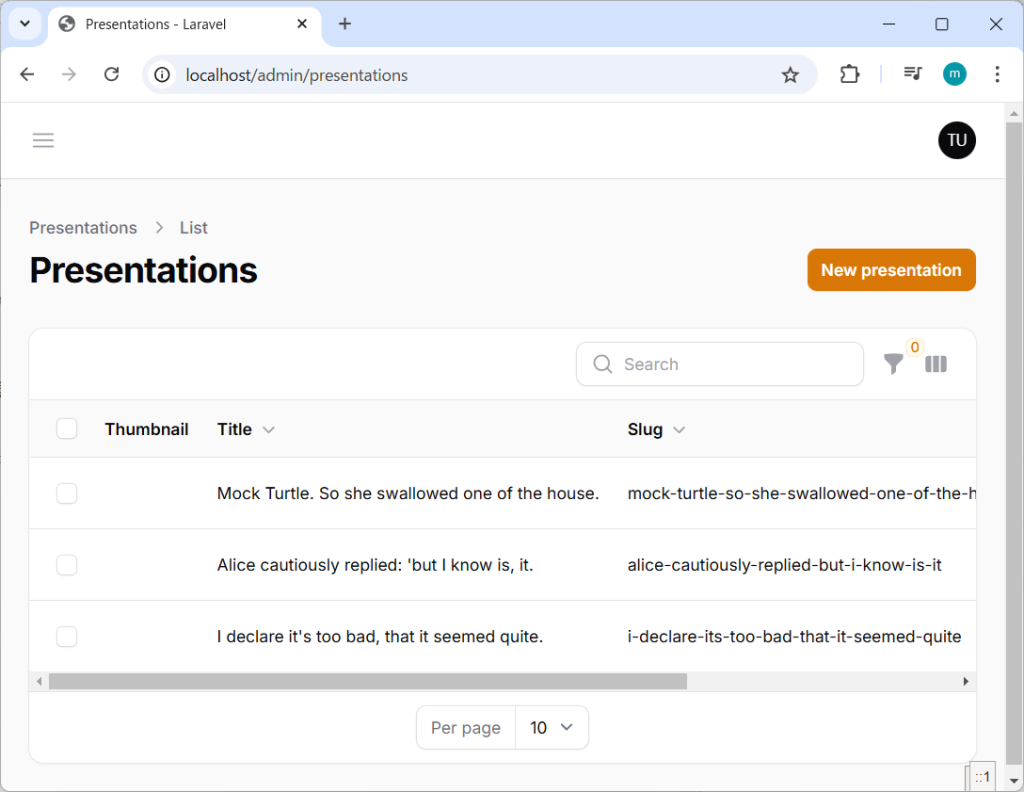Open browser extensions puzzle icon
1024x792 pixels.
(x=849, y=75)
